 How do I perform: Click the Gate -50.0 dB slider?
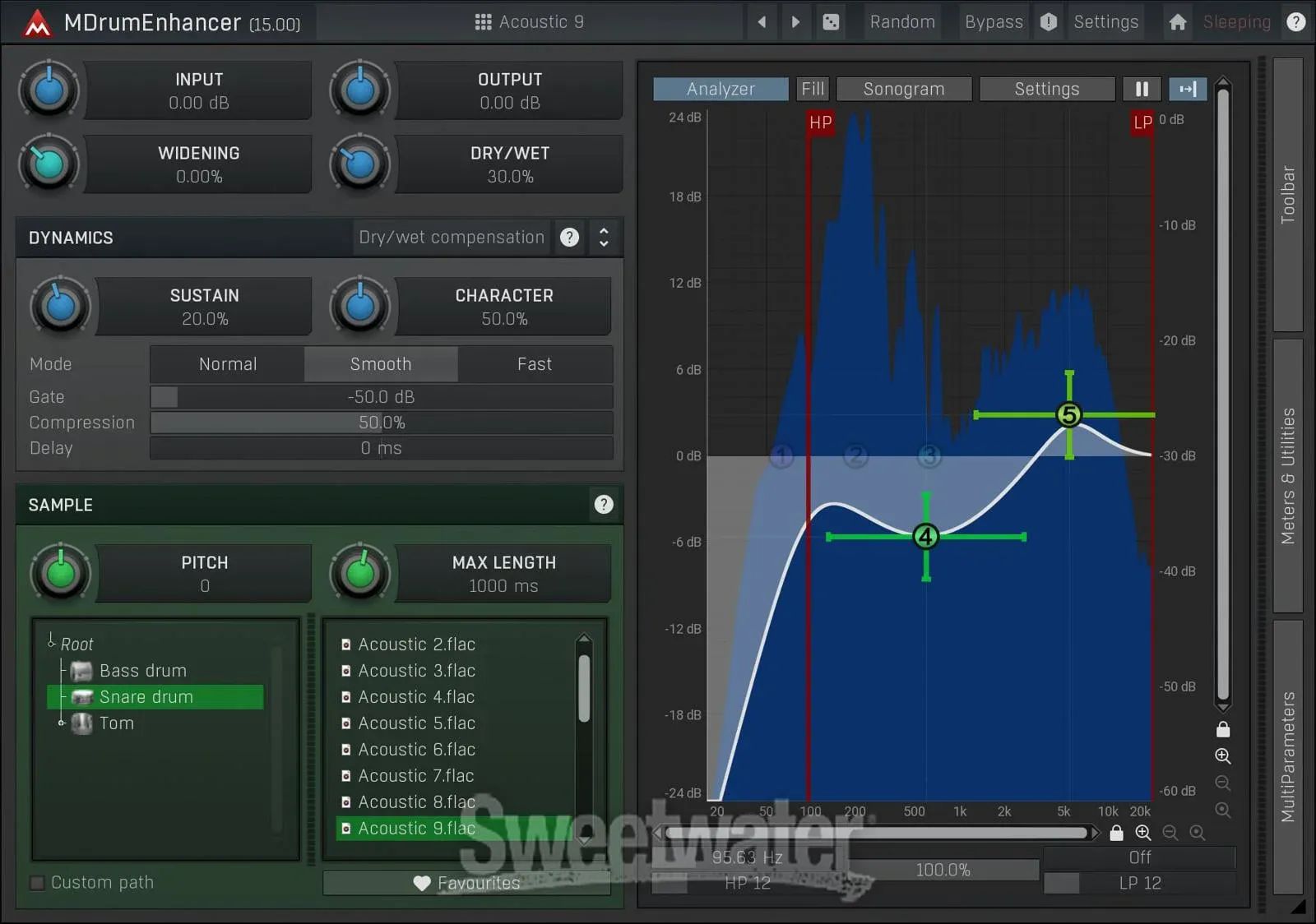click(x=381, y=397)
